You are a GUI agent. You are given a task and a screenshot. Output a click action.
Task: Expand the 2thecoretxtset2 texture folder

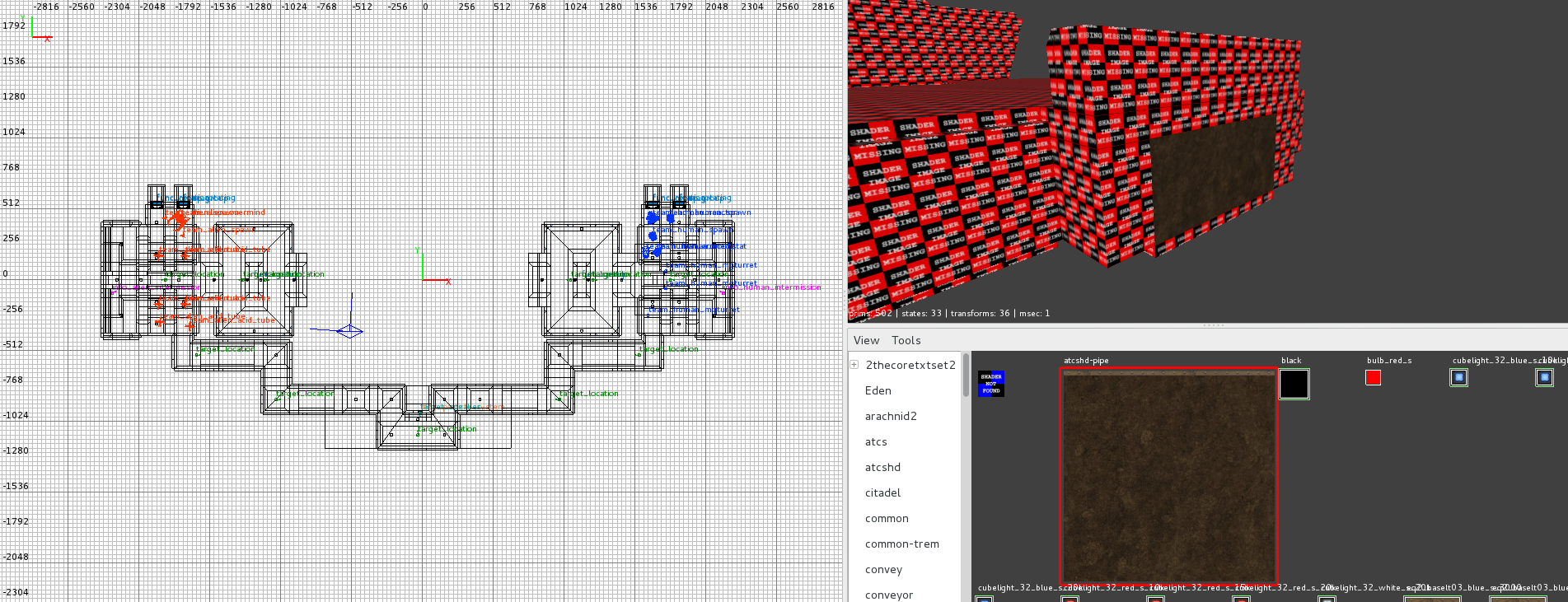(x=854, y=365)
